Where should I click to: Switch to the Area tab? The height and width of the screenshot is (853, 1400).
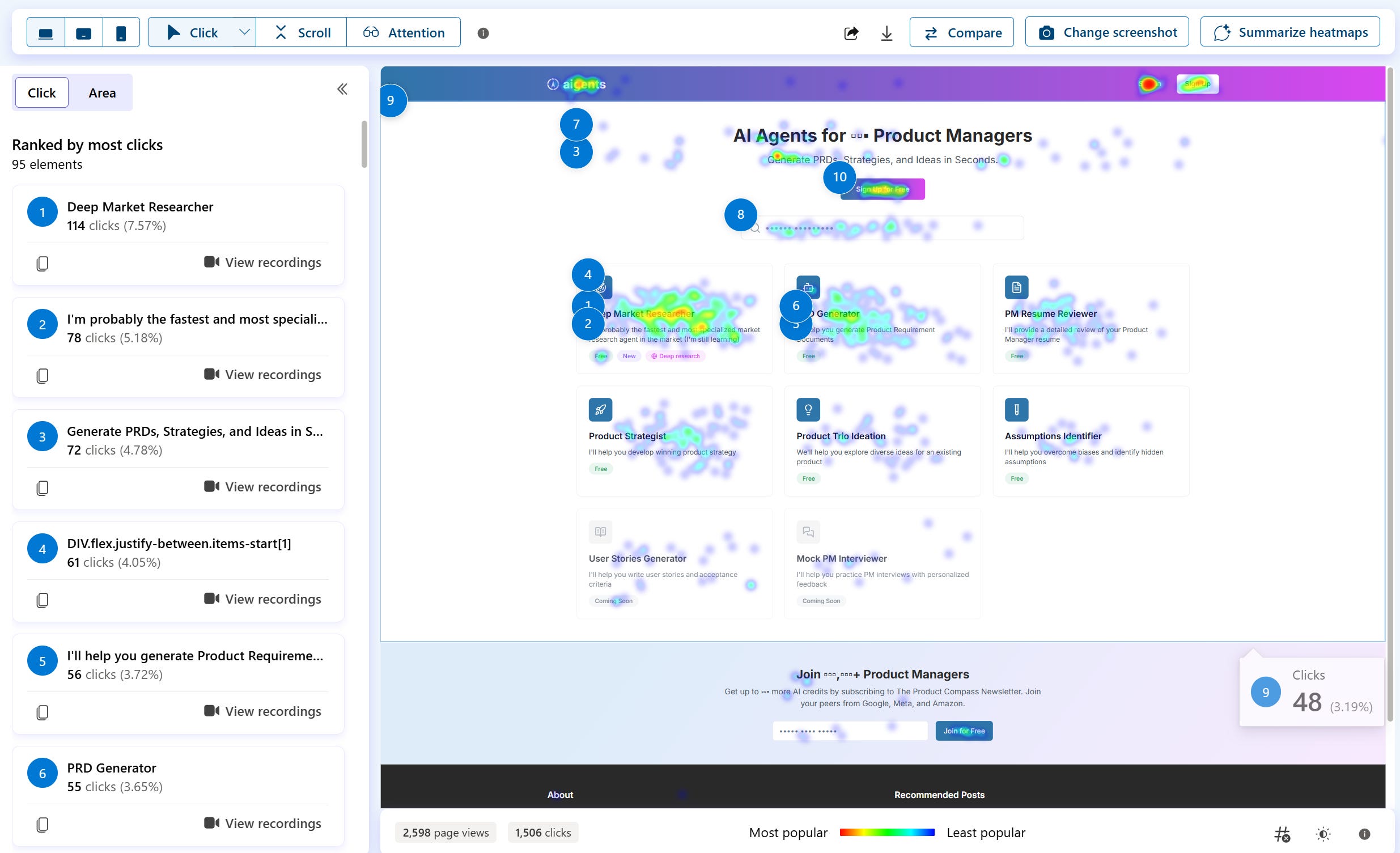[x=101, y=92]
